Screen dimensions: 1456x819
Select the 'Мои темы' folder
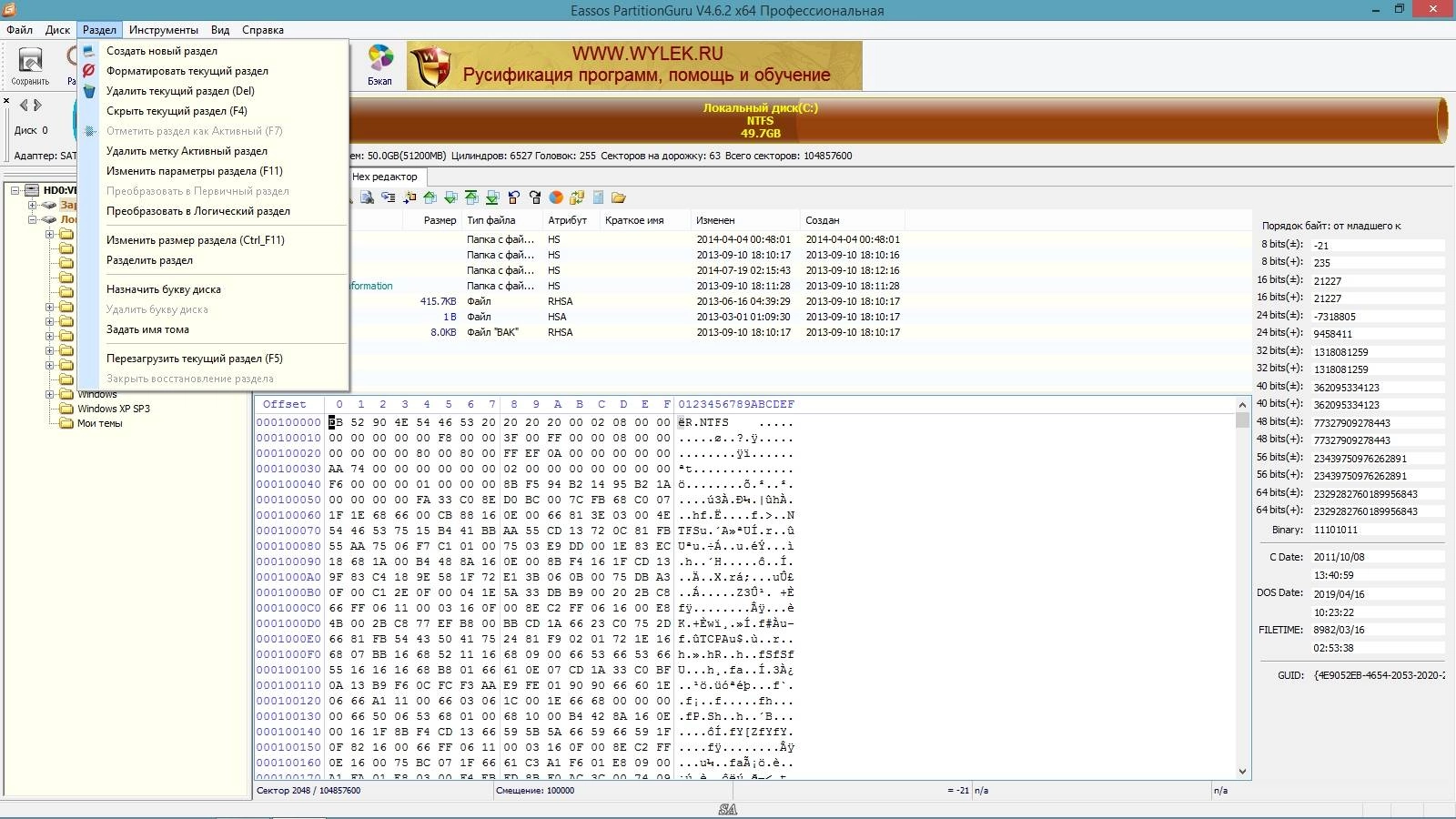(x=99, y=423)
